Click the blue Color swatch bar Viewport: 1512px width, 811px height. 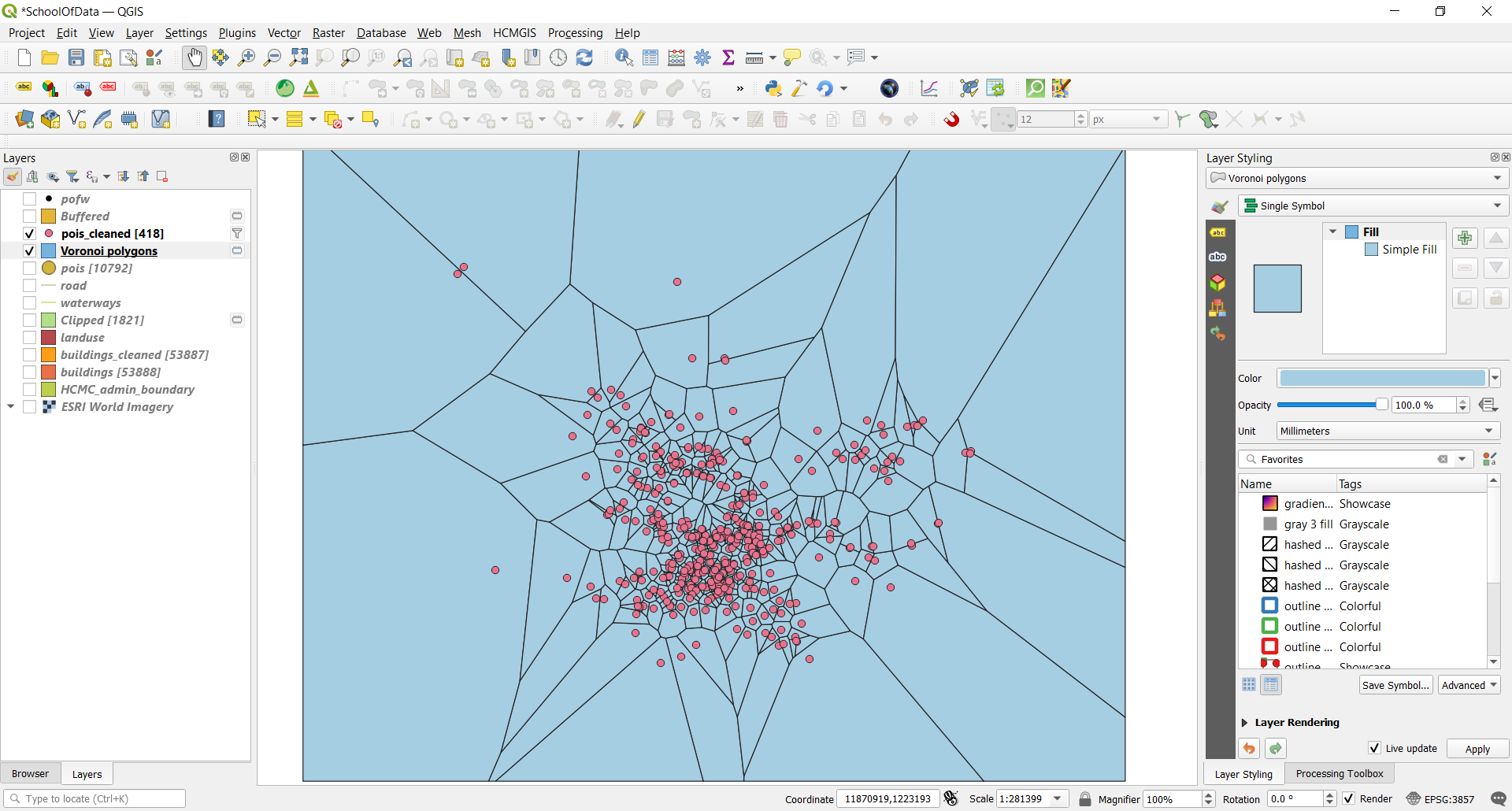(1382, 378)
